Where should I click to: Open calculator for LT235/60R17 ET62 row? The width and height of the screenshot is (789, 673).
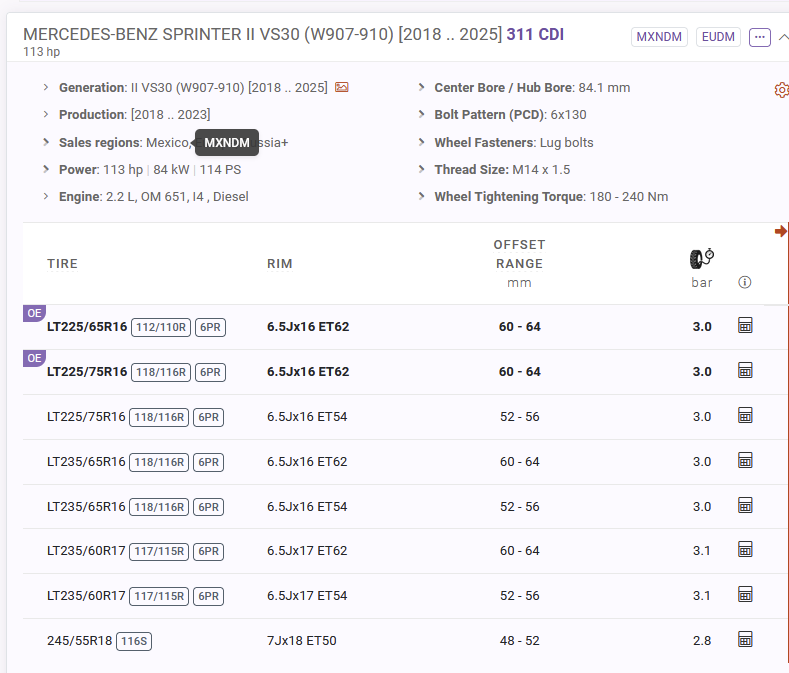745,549
